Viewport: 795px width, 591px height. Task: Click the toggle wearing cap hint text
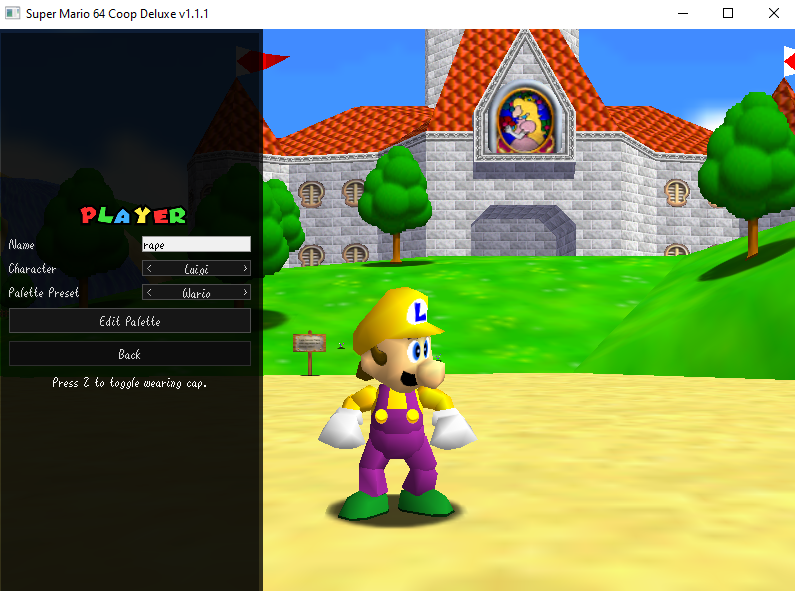(130, 383)
